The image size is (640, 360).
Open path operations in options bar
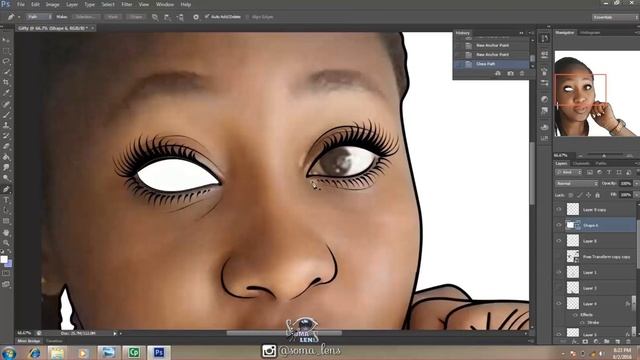point(155,17)
